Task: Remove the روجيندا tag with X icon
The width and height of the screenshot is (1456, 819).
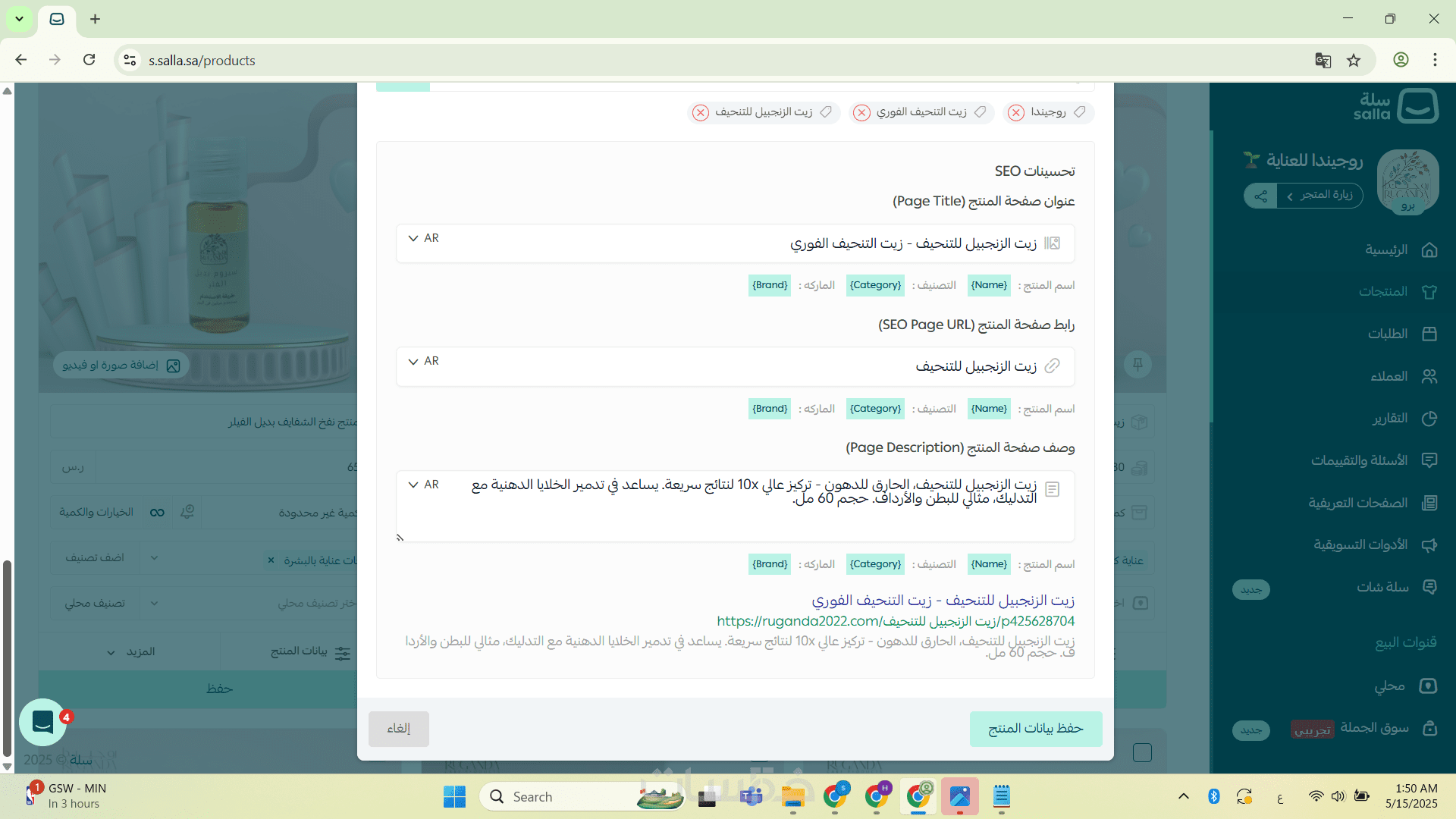Action: click(x=1016, y=113)
